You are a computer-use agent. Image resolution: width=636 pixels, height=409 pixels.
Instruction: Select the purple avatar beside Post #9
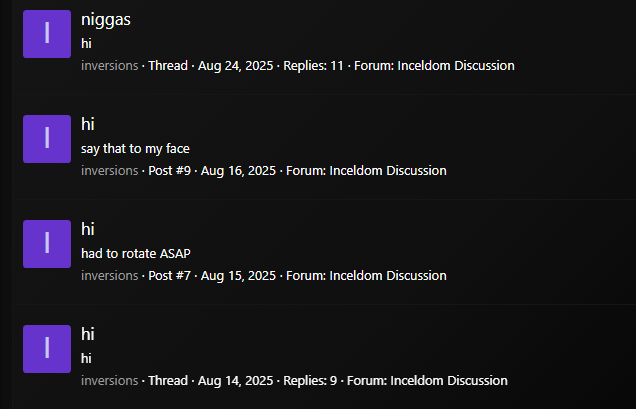point(47,139)
